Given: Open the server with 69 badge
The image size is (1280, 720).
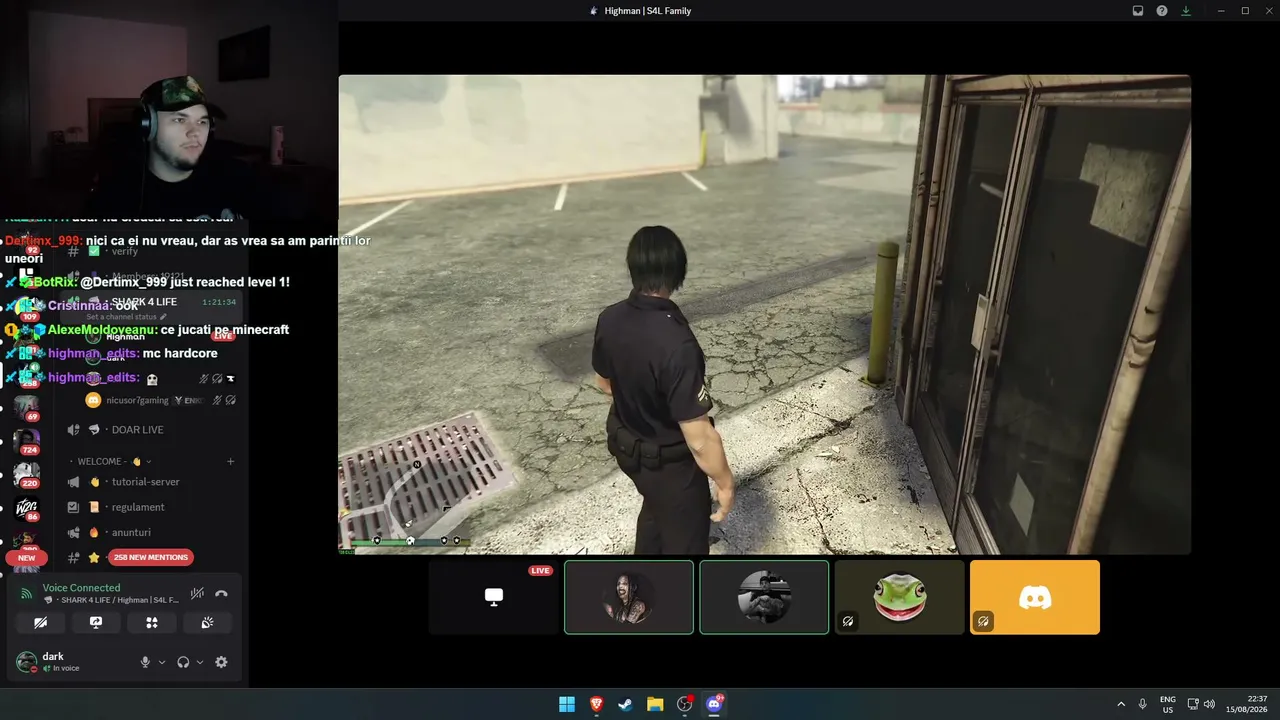Looking at the screenshot, I should click(x=26, y=408).
